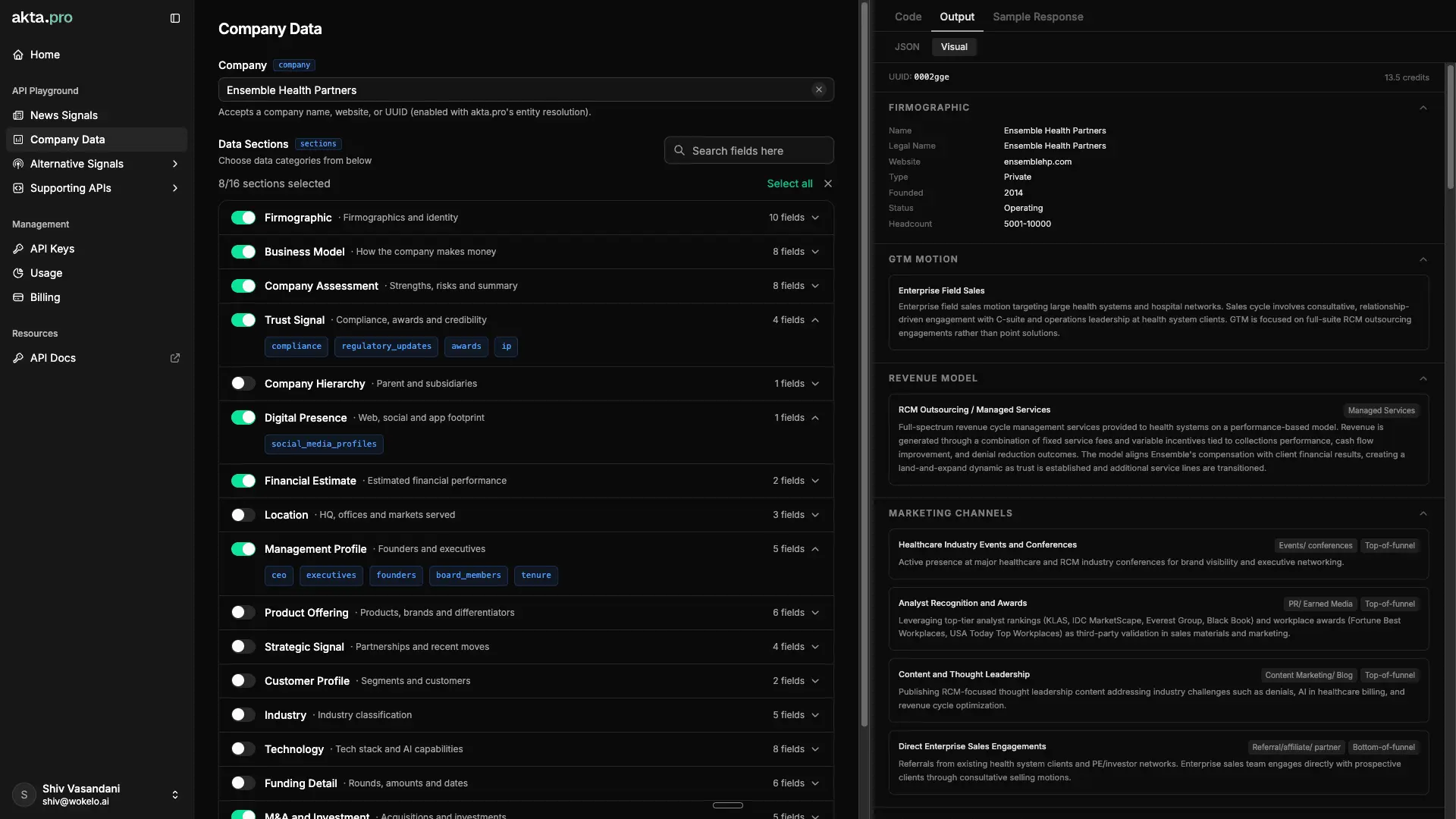The width and height of the screenshot is (1456, 819).
Task: Click the Company Data sidebar icon
Action: click(18, 140)
